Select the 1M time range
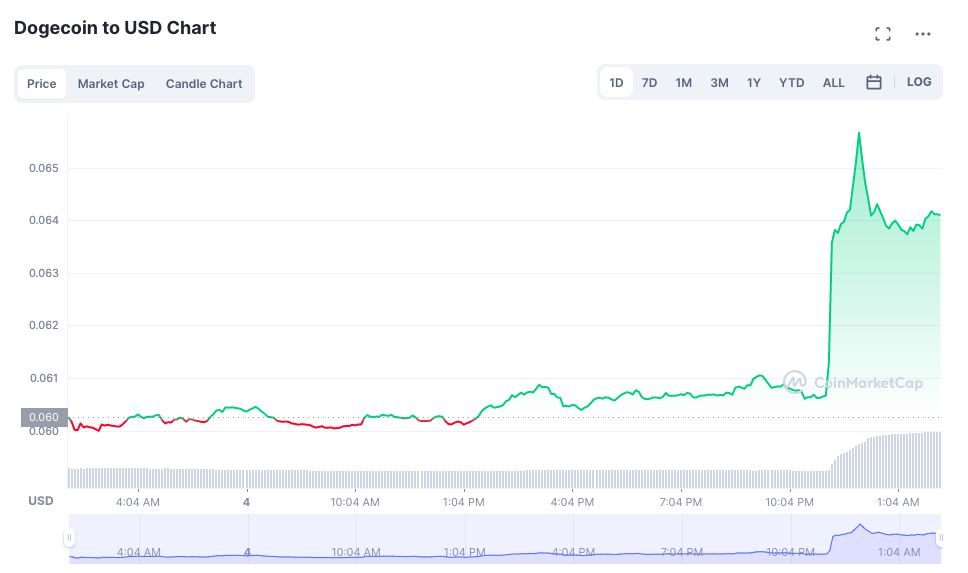 point(684,83)
